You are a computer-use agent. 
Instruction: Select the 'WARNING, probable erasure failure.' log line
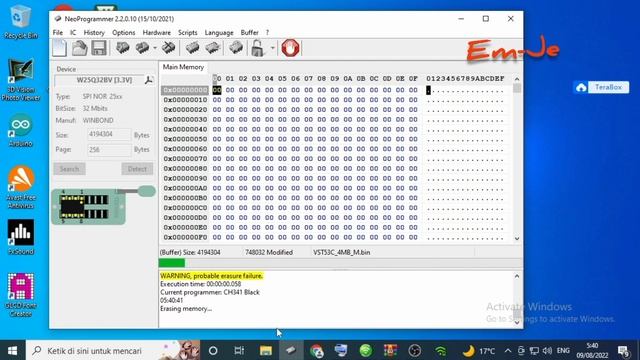pos(211,276)
